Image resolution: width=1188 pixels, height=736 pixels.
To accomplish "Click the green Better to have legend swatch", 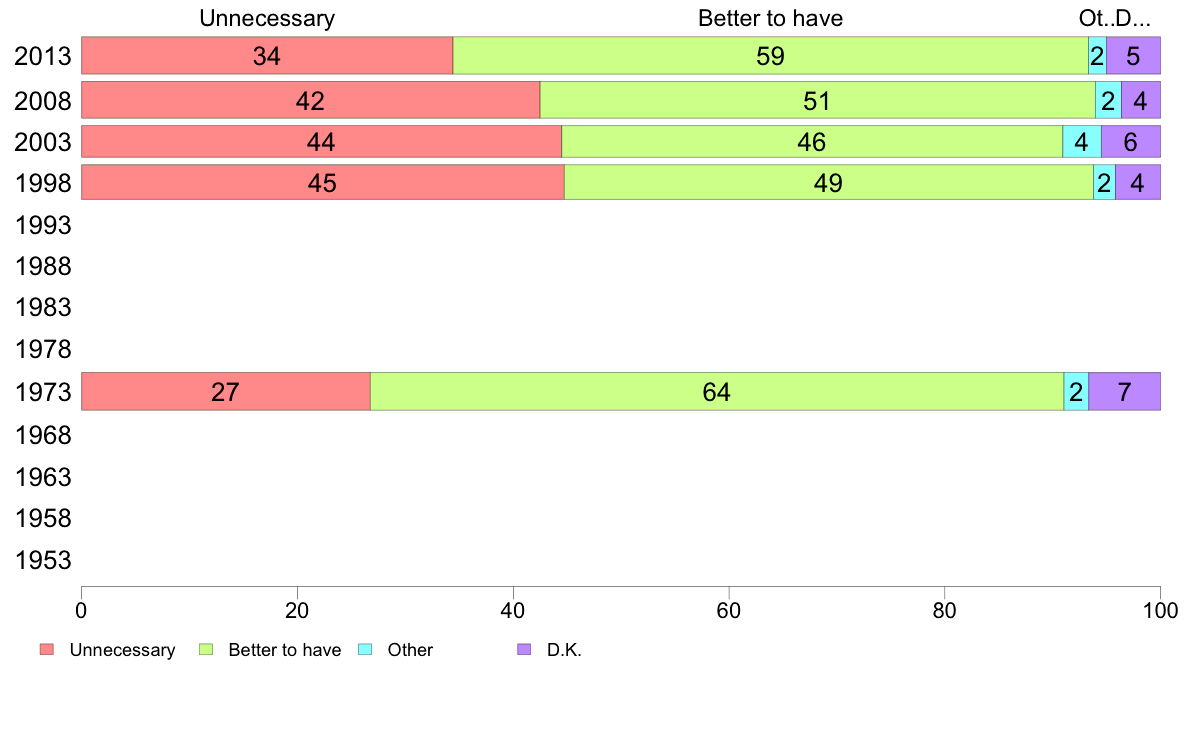I will click(206, 650).
